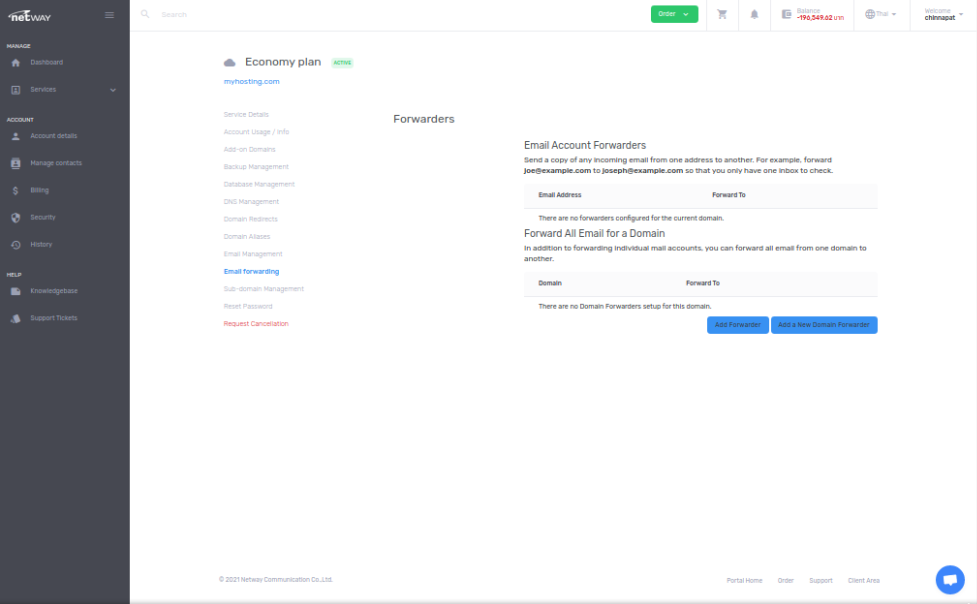Screen dimensions: 977x604
Task: Open the chinnapat user account menu
Action: [943, 15]
